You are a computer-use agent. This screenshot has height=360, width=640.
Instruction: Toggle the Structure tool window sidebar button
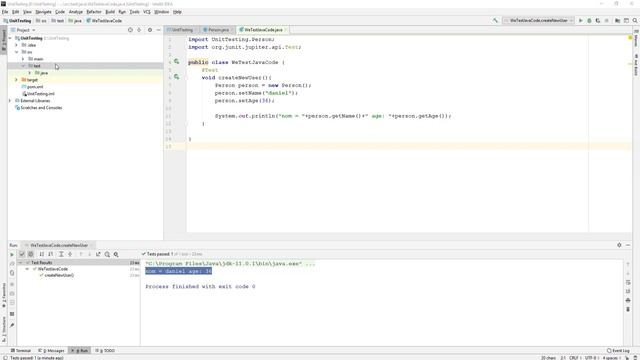pyautogui.click(x=4, y=329)
